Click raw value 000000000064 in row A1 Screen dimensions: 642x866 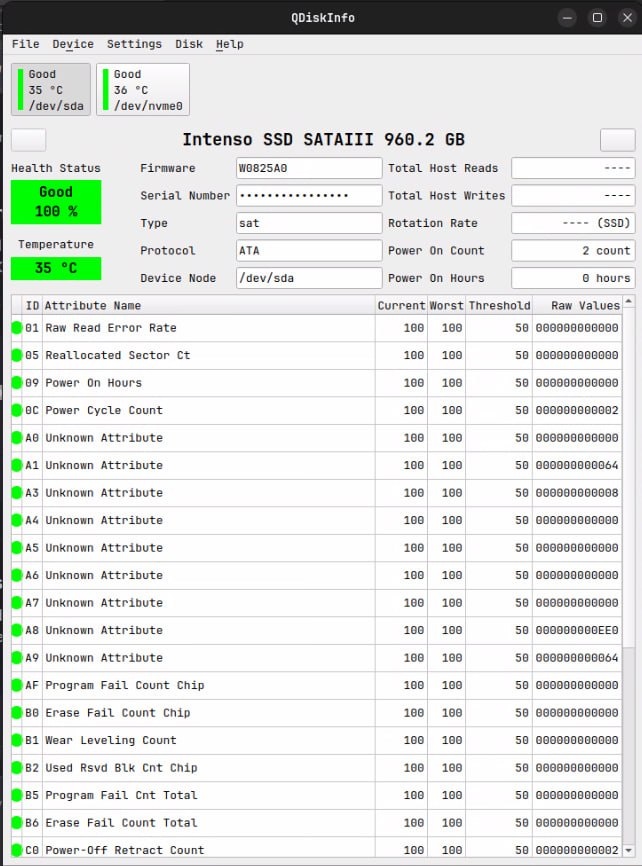[x=577, y=465]
